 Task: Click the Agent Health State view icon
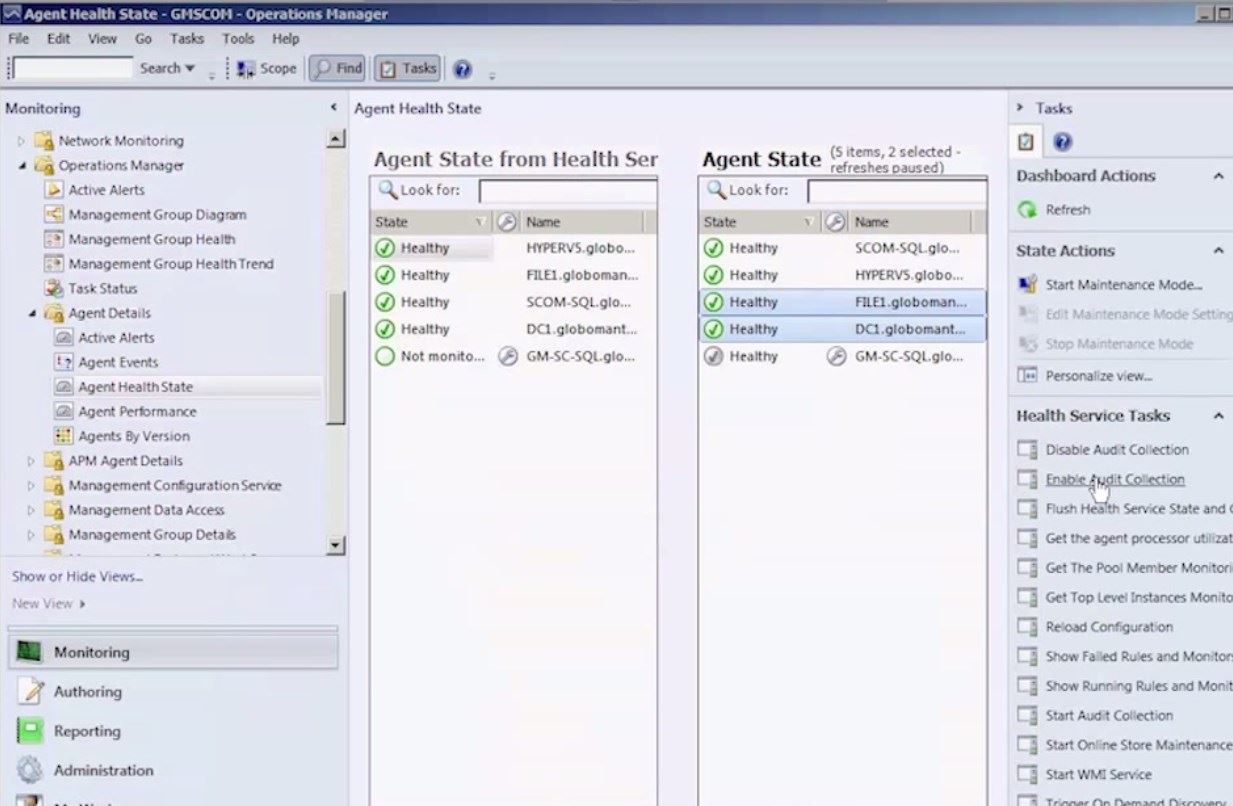point(64,387)
